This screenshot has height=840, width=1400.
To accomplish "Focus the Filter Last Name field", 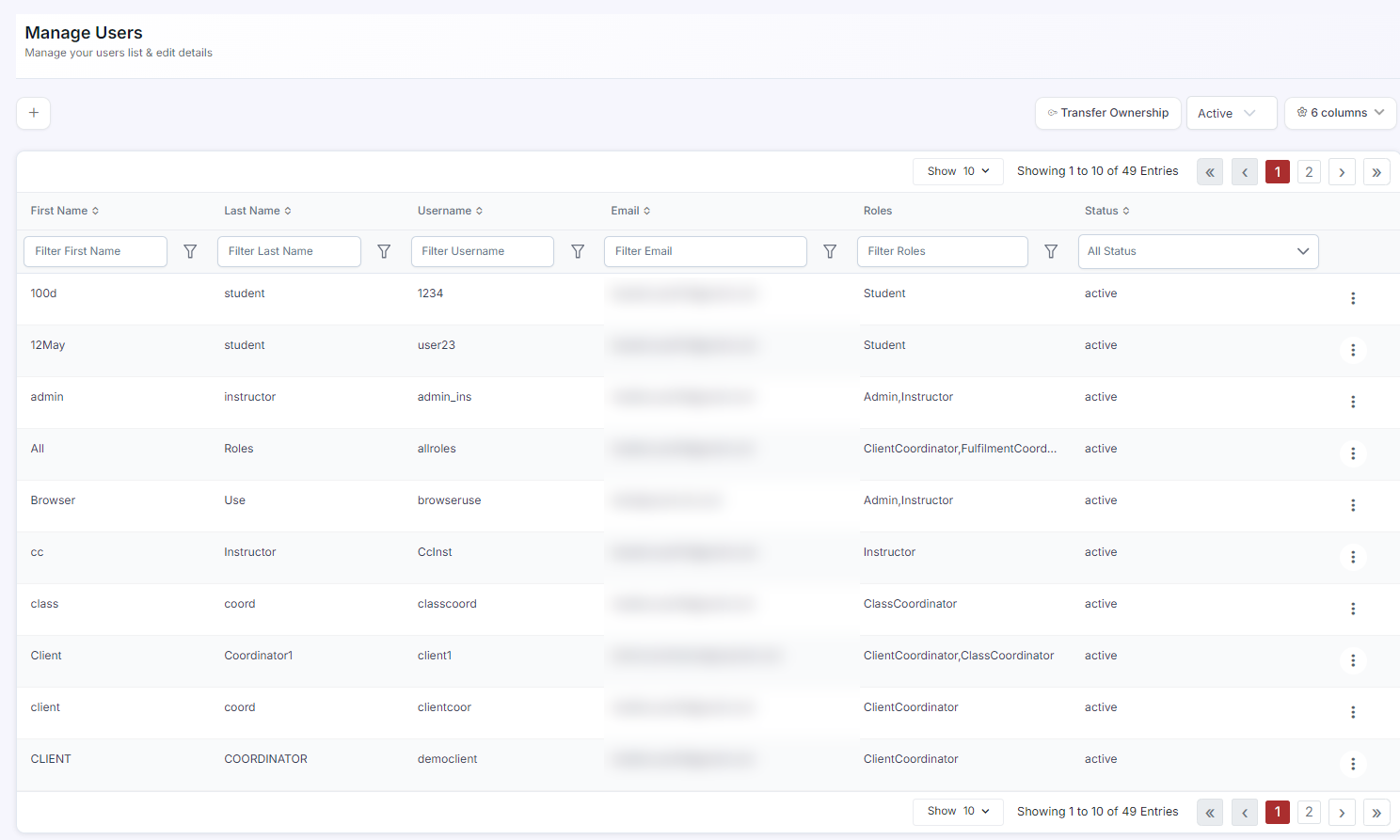I will tap(289, 251).
